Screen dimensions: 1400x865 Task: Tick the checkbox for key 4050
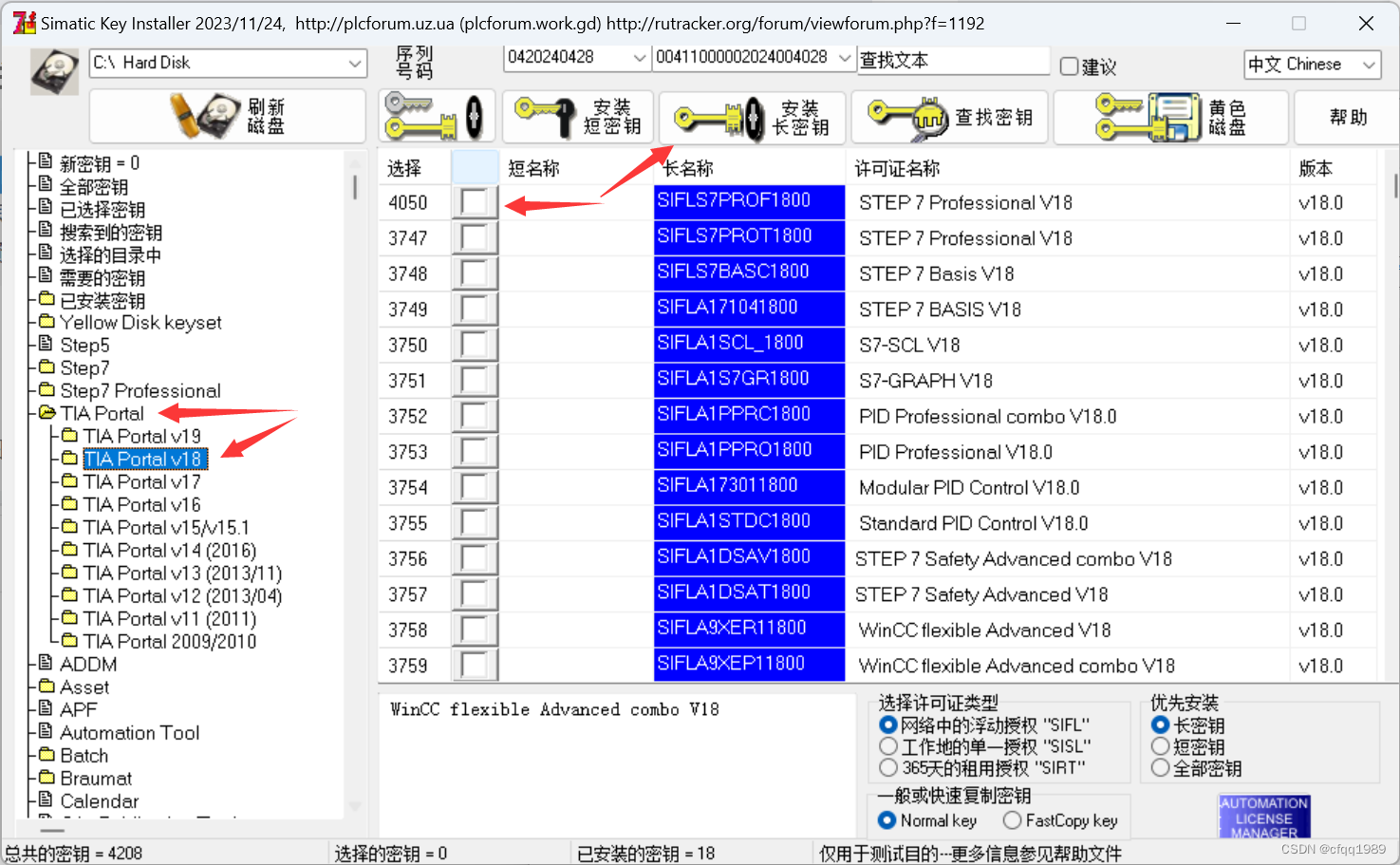[475, 202]
